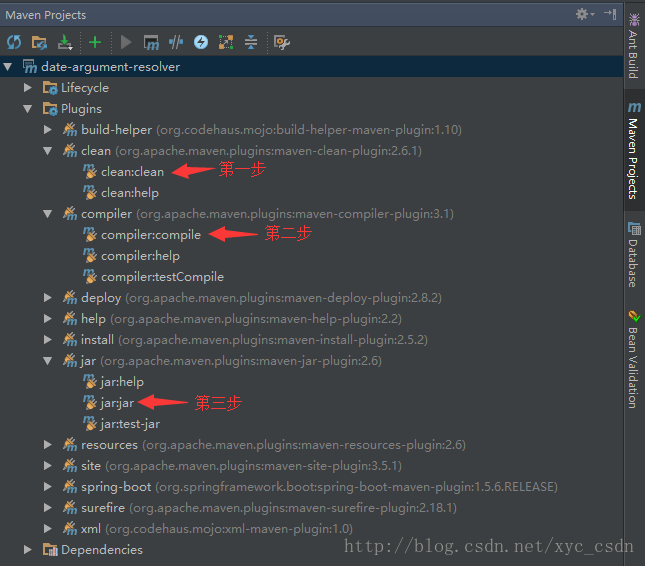
Task: Expand the resources plugin
Action: pyautogui.click(x=48, y=445)
